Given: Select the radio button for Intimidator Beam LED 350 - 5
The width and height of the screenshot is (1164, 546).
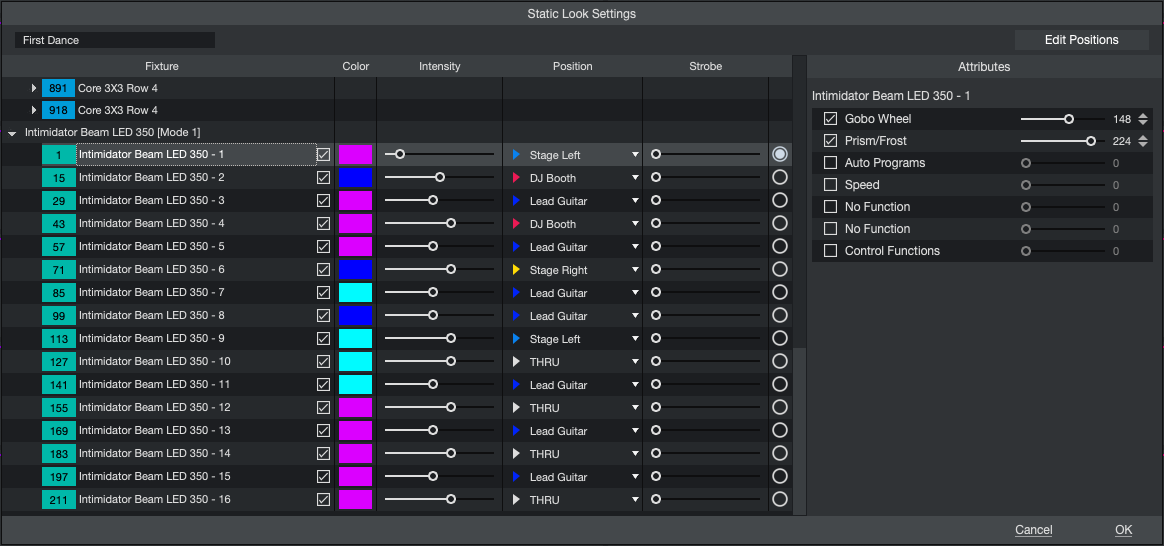Looking at the screenshot, I should 780,247.
